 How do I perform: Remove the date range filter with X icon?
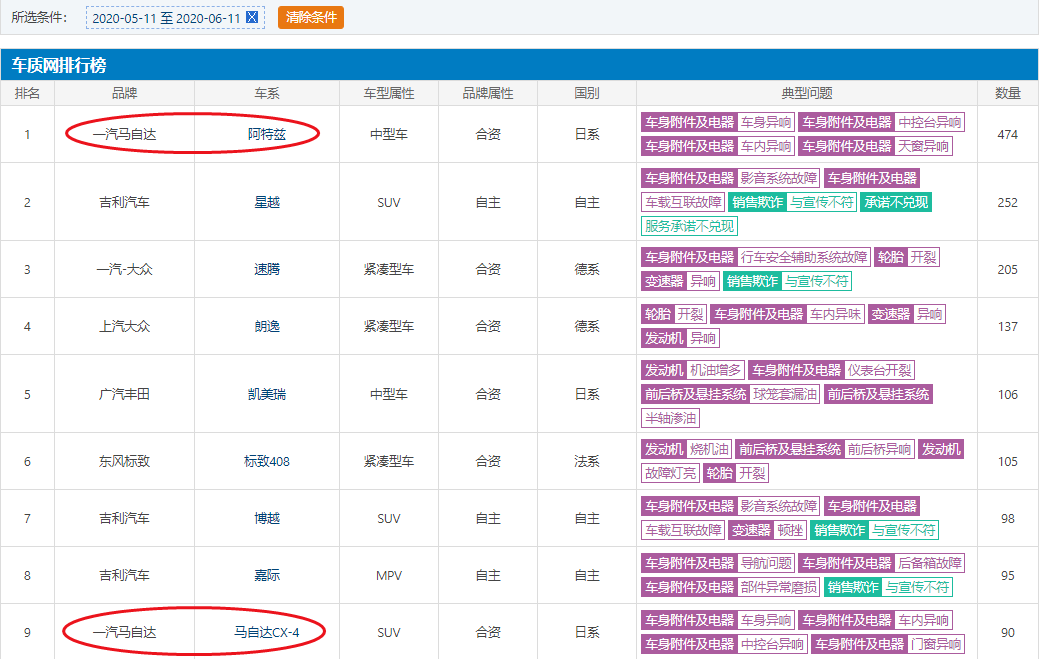click(x=252, y=17)
